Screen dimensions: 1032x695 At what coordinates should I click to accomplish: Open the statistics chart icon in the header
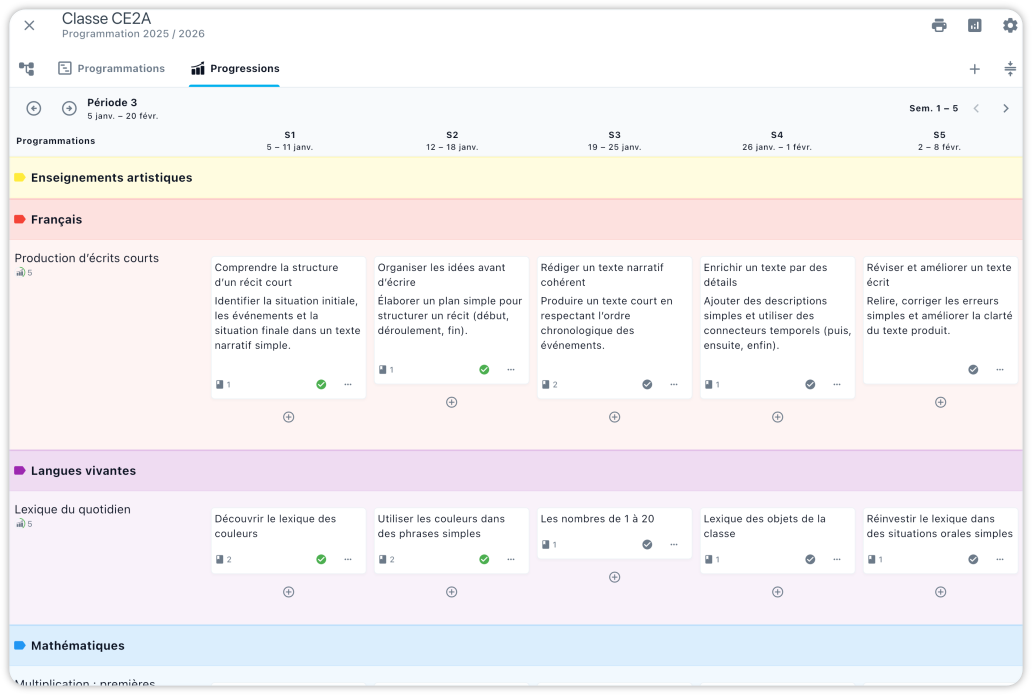974,26
